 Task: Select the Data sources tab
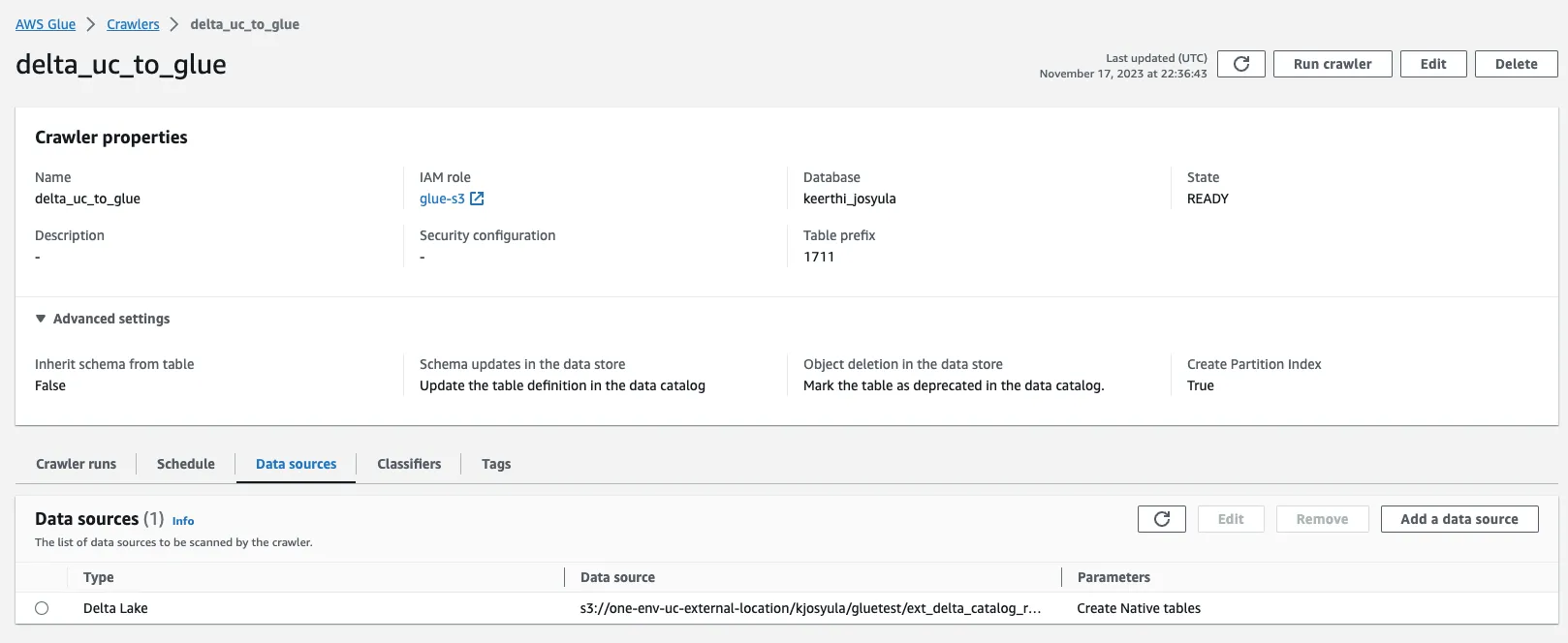(296, 464)
